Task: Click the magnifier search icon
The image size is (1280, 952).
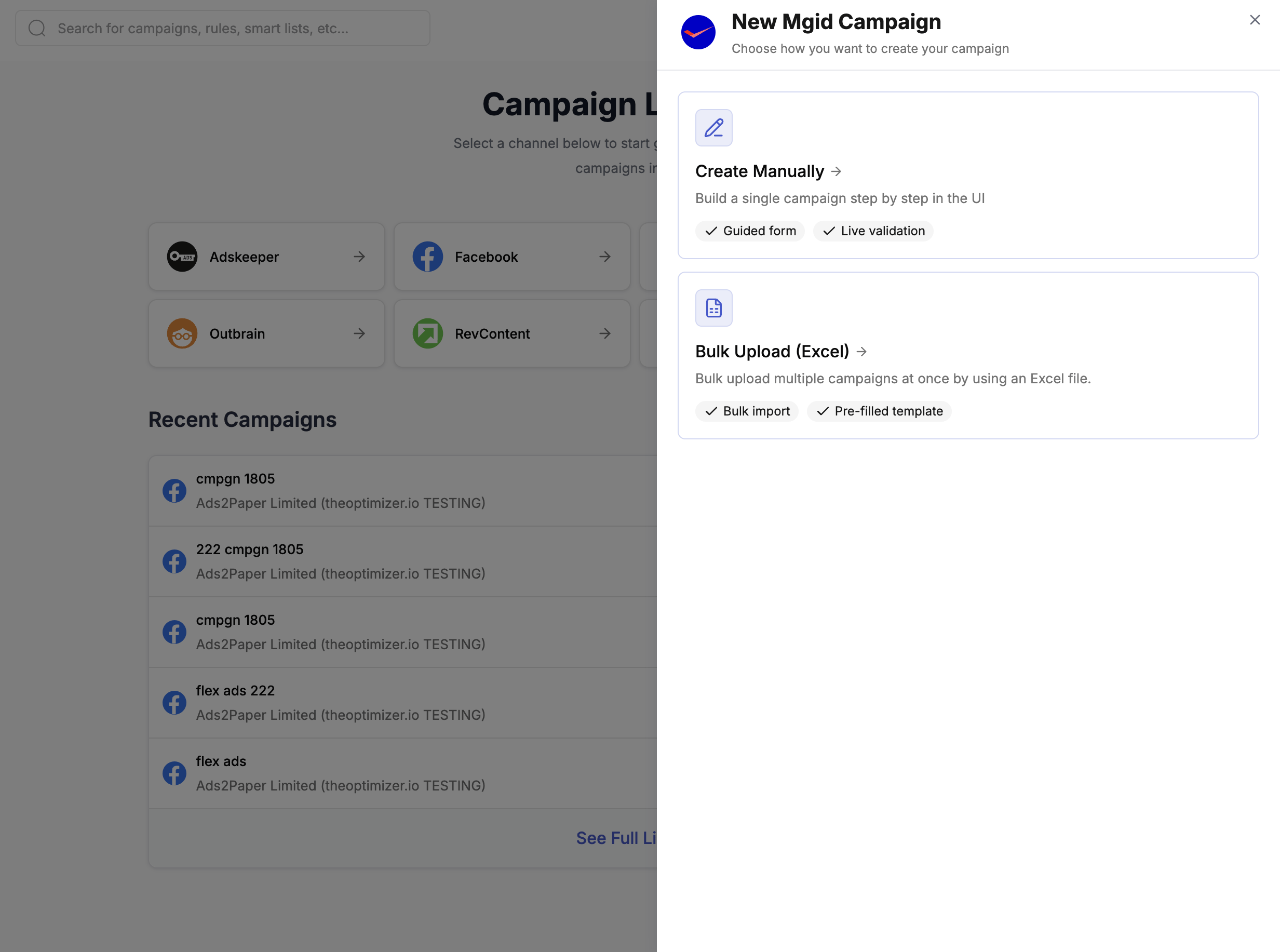Action: (37, 28)
